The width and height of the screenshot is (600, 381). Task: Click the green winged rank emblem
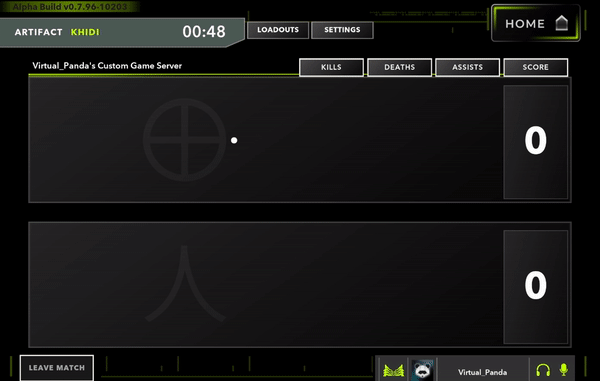[393, 370]
